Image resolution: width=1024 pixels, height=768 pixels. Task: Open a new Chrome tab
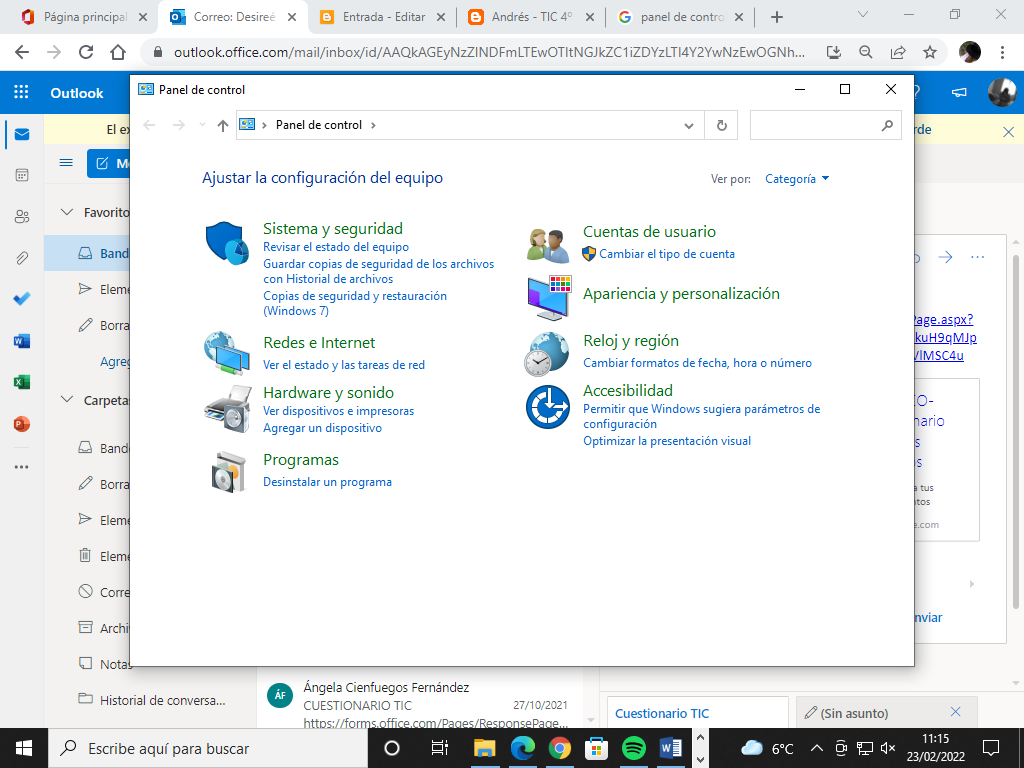pos(776,17)
